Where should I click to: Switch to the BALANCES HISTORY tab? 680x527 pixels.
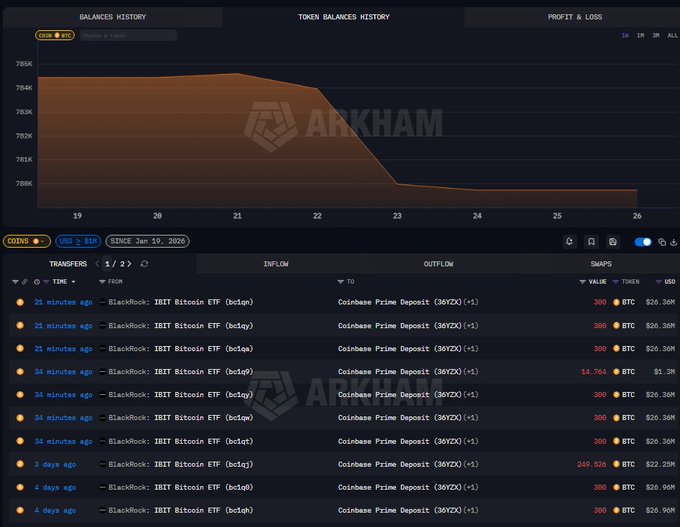(113, 17)
